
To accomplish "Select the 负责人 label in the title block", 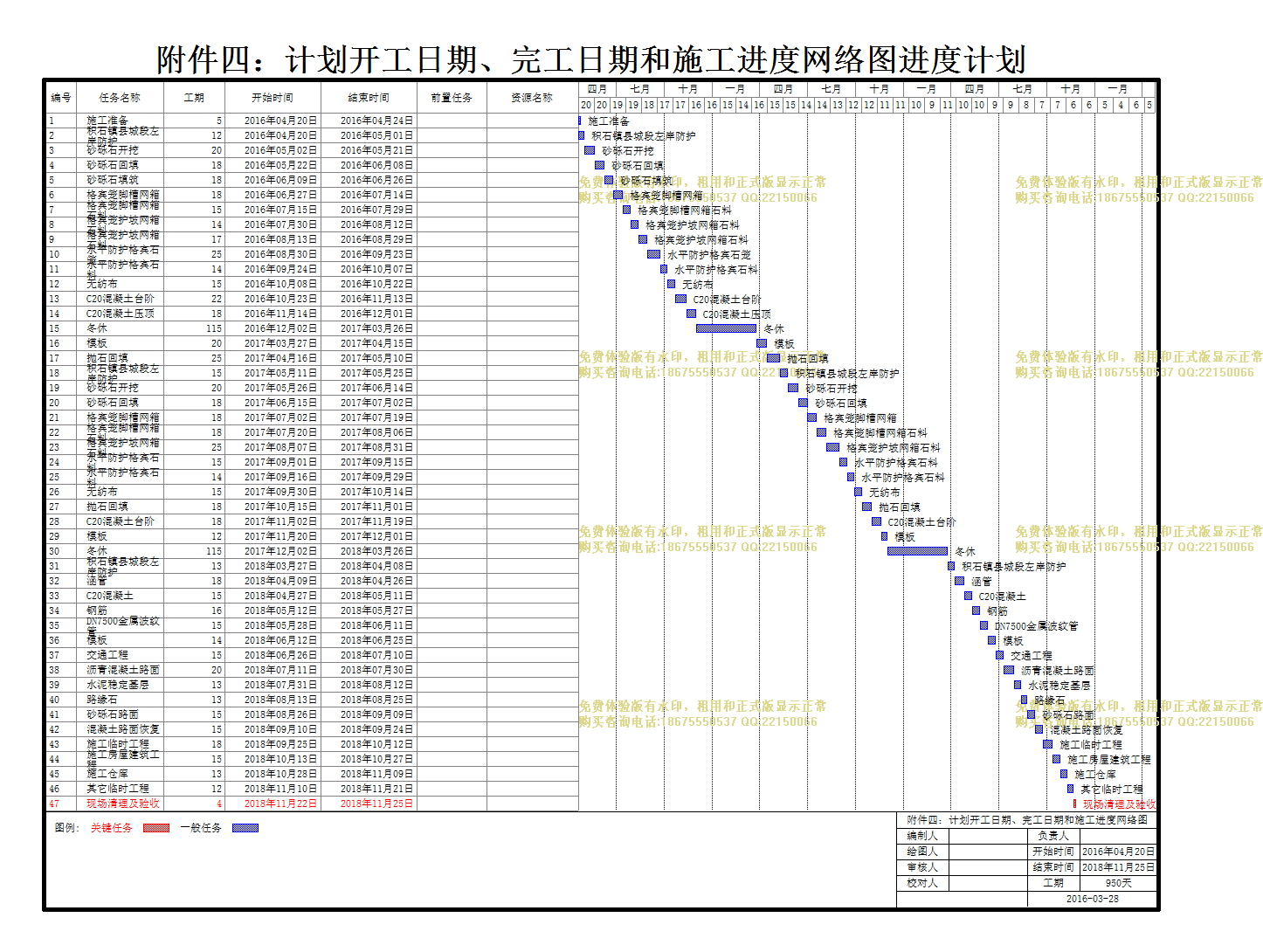I will tap(1053, 836).
